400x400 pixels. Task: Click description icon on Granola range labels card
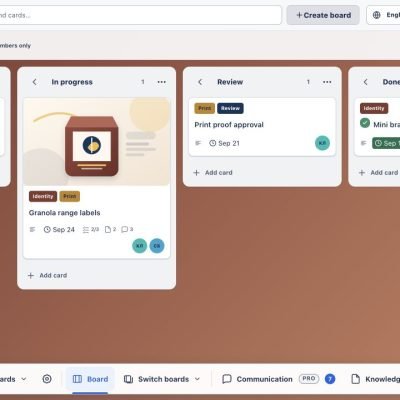pos(32,229)
